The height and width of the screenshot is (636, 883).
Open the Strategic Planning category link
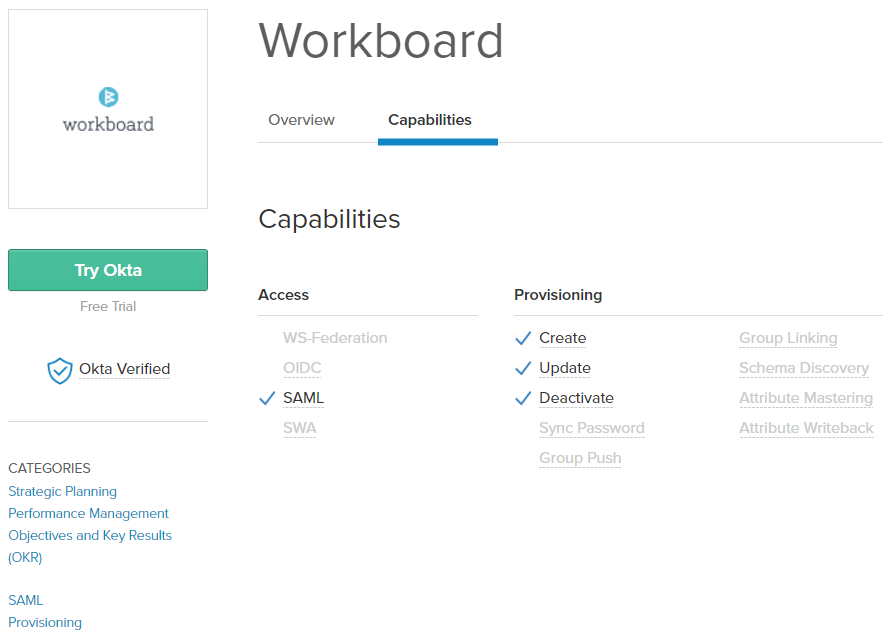[63, 491]
